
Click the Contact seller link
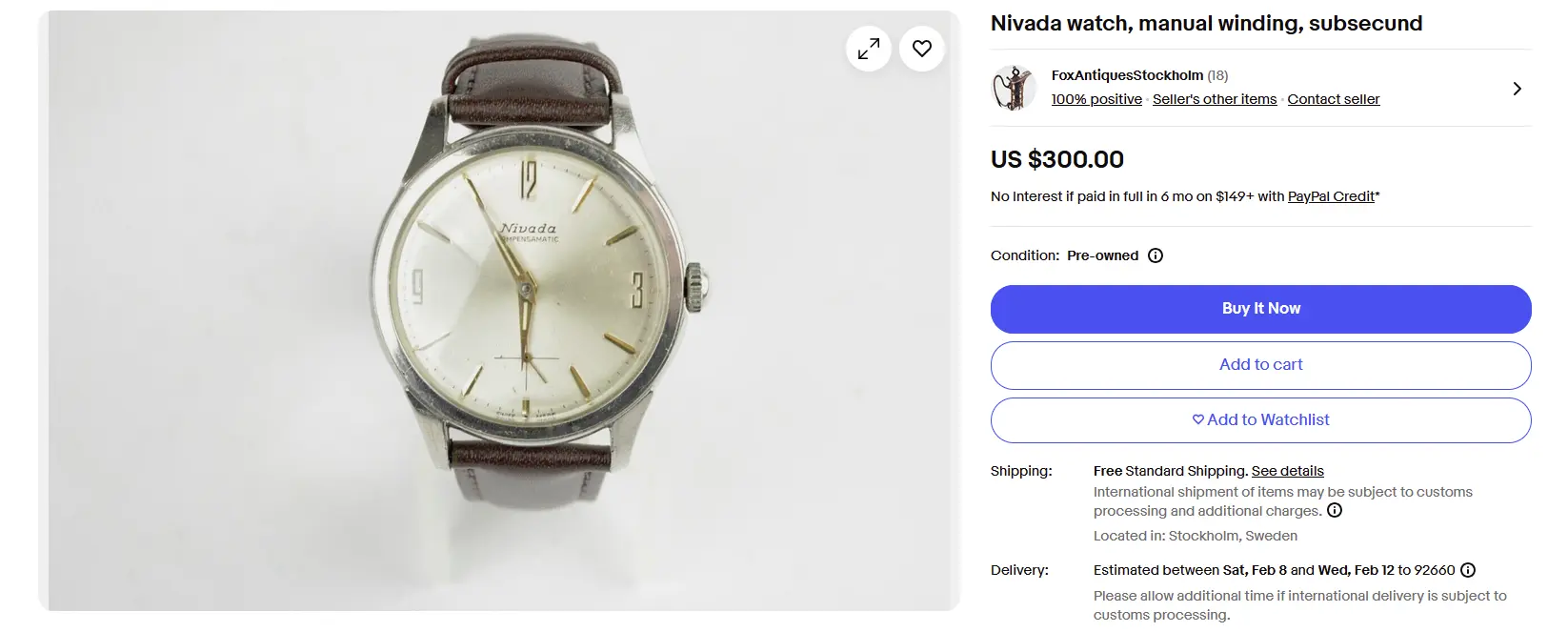click(x=1333, y=99)
